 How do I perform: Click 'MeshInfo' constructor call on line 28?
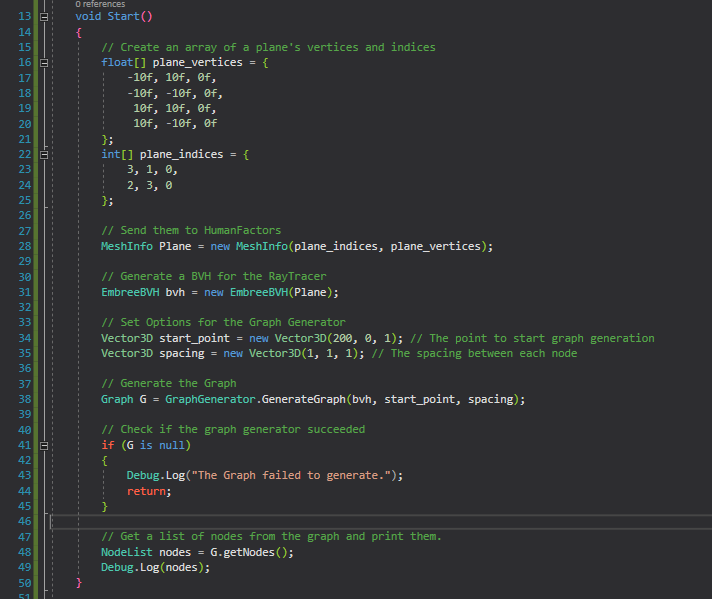tap(262, 246)
